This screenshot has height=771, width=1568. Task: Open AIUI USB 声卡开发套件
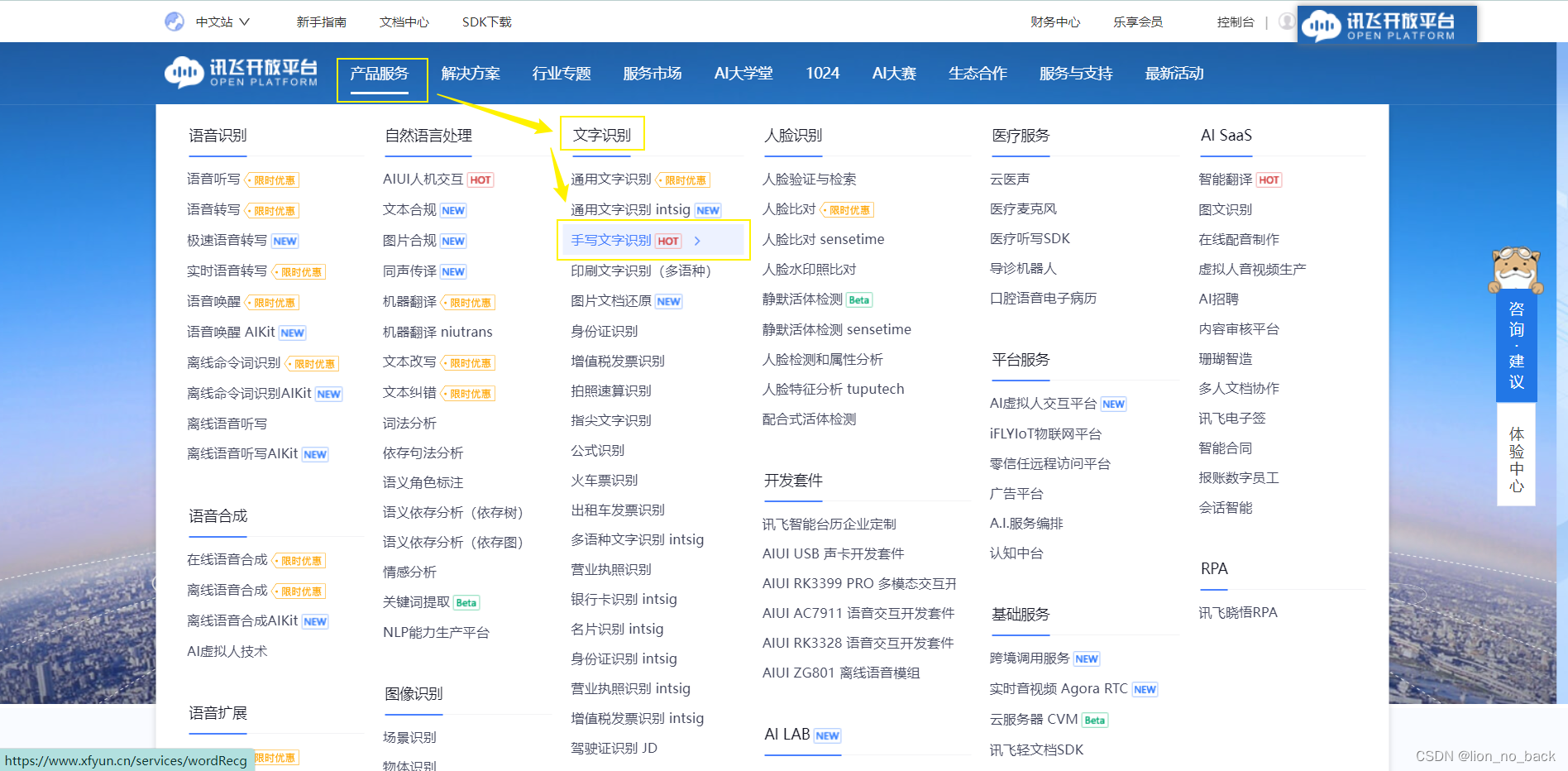833,553
